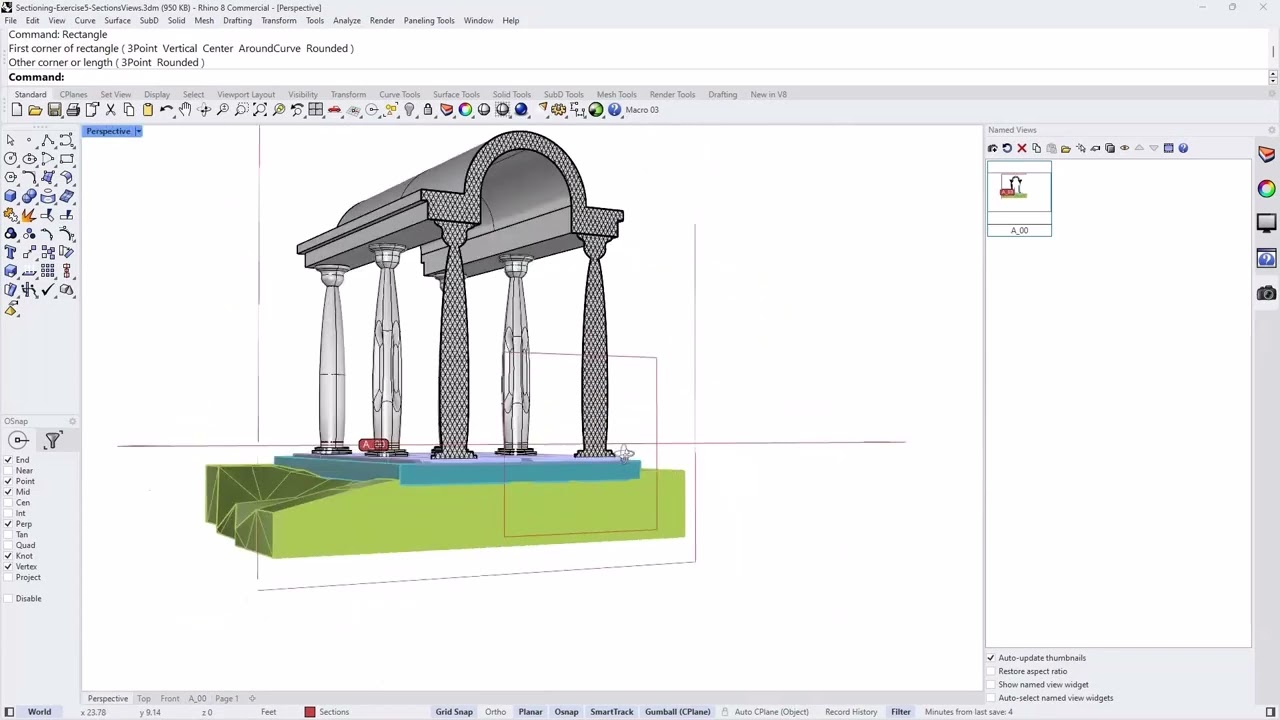Open the osnap filter funnel options
The height and width of the screenshot is (720, 1280).
(53, 440)
